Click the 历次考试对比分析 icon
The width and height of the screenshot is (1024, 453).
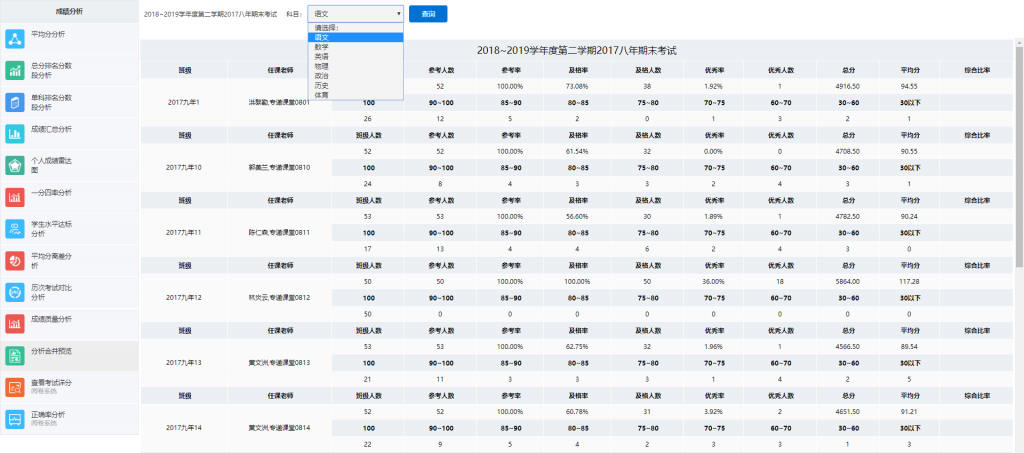15,292
